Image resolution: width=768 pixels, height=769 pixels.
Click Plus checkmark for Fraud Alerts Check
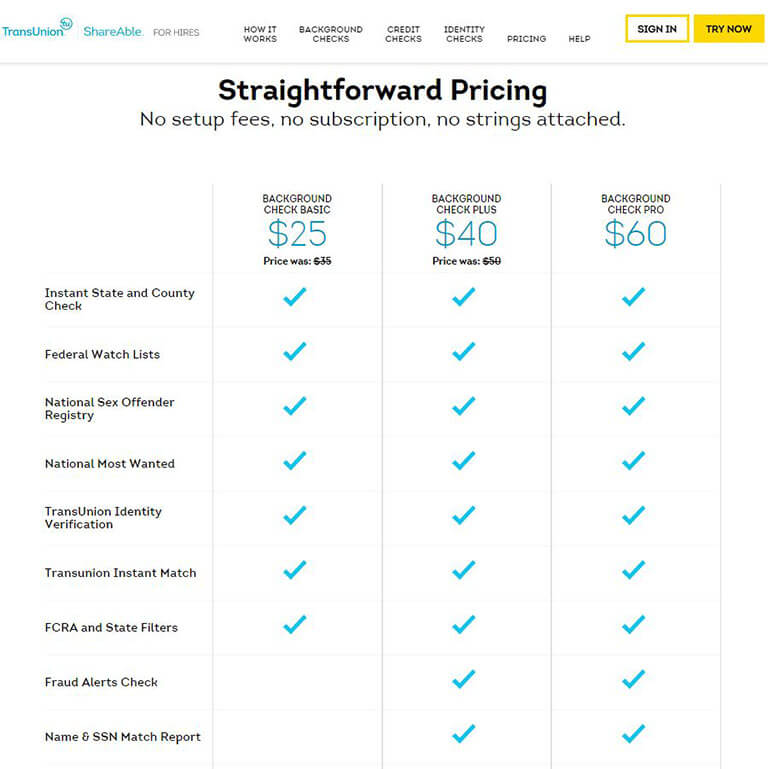[x=463, y=679]
